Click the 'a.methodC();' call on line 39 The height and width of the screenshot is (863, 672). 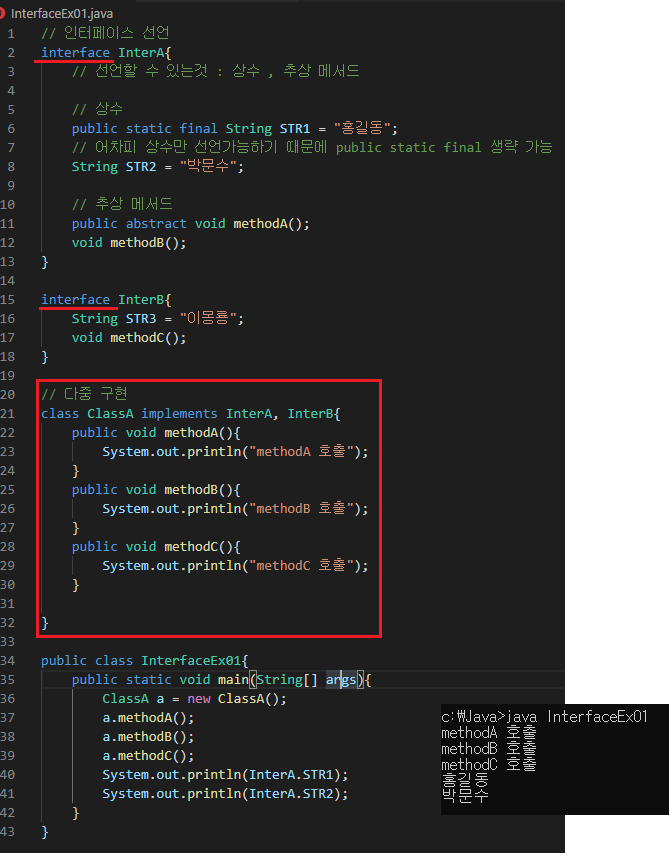point(148,756)
